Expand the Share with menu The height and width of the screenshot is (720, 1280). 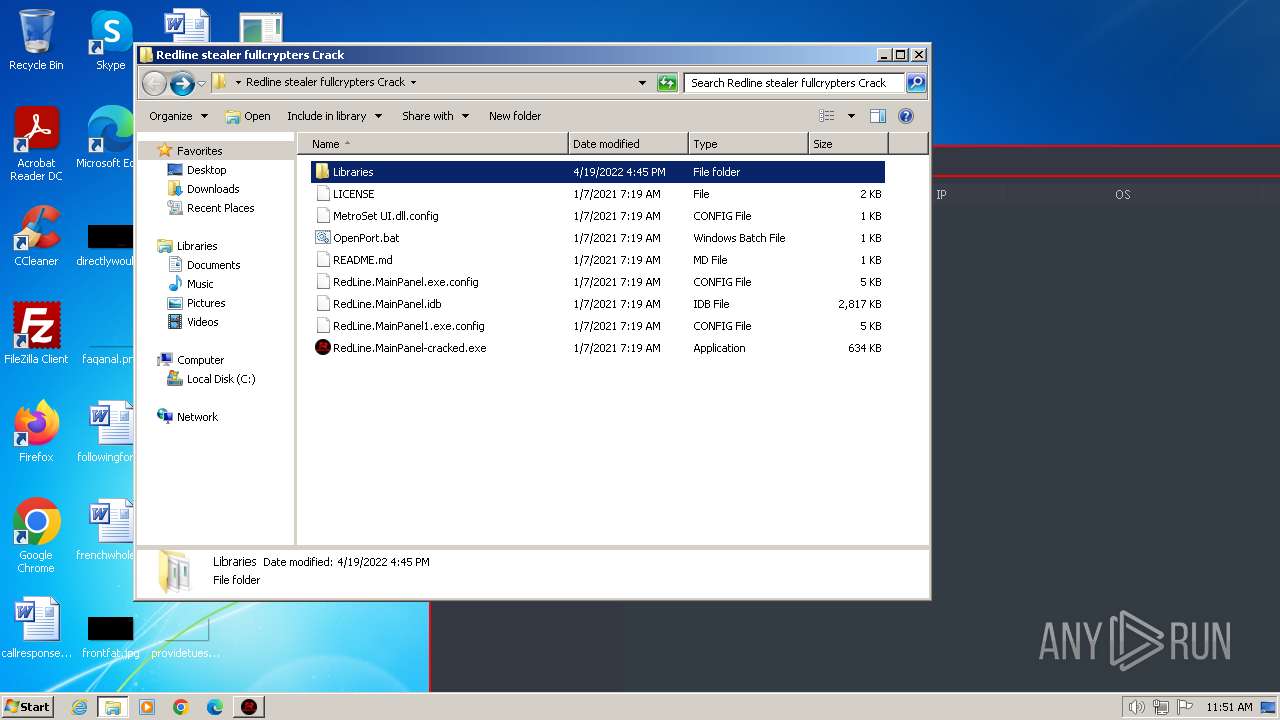point(435,116)
